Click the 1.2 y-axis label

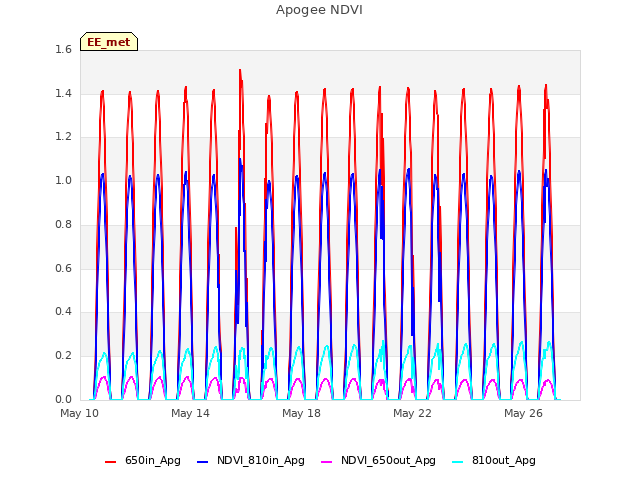pos(63,137)
